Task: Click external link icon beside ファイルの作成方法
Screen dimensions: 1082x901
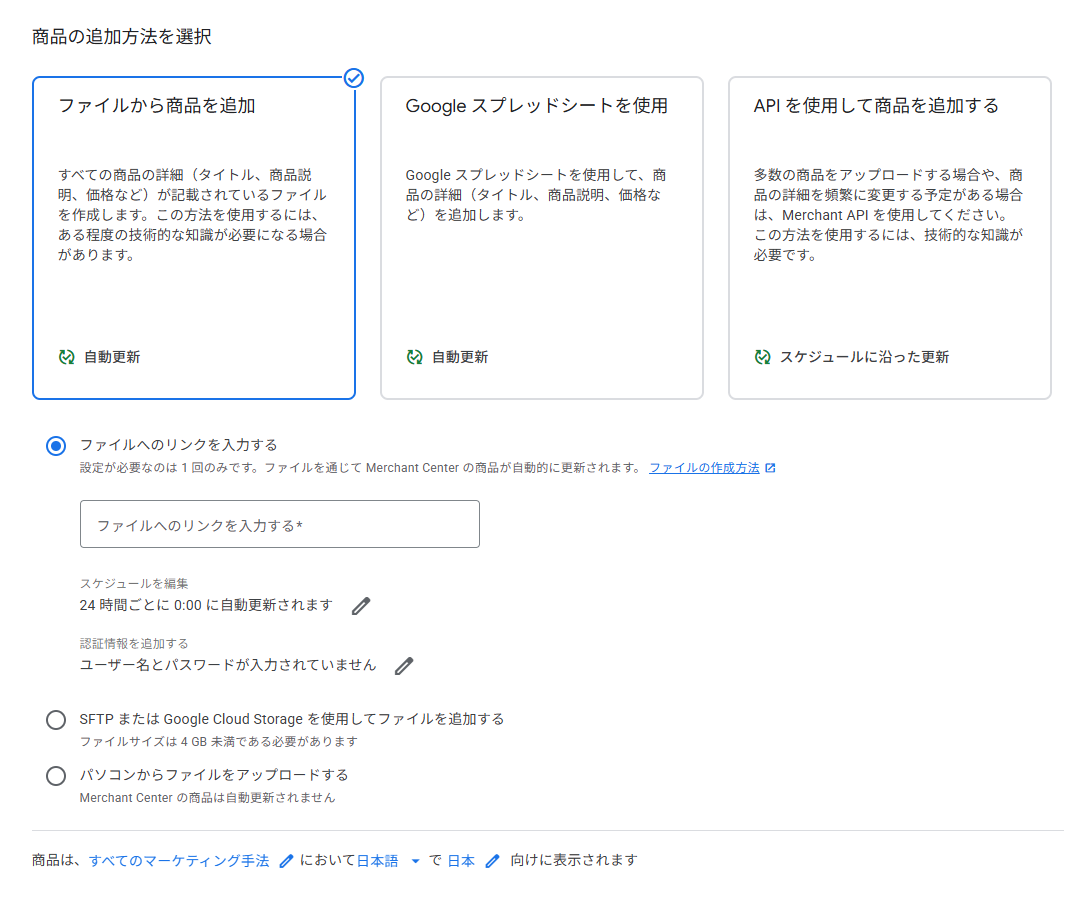Action: point(770,468)
